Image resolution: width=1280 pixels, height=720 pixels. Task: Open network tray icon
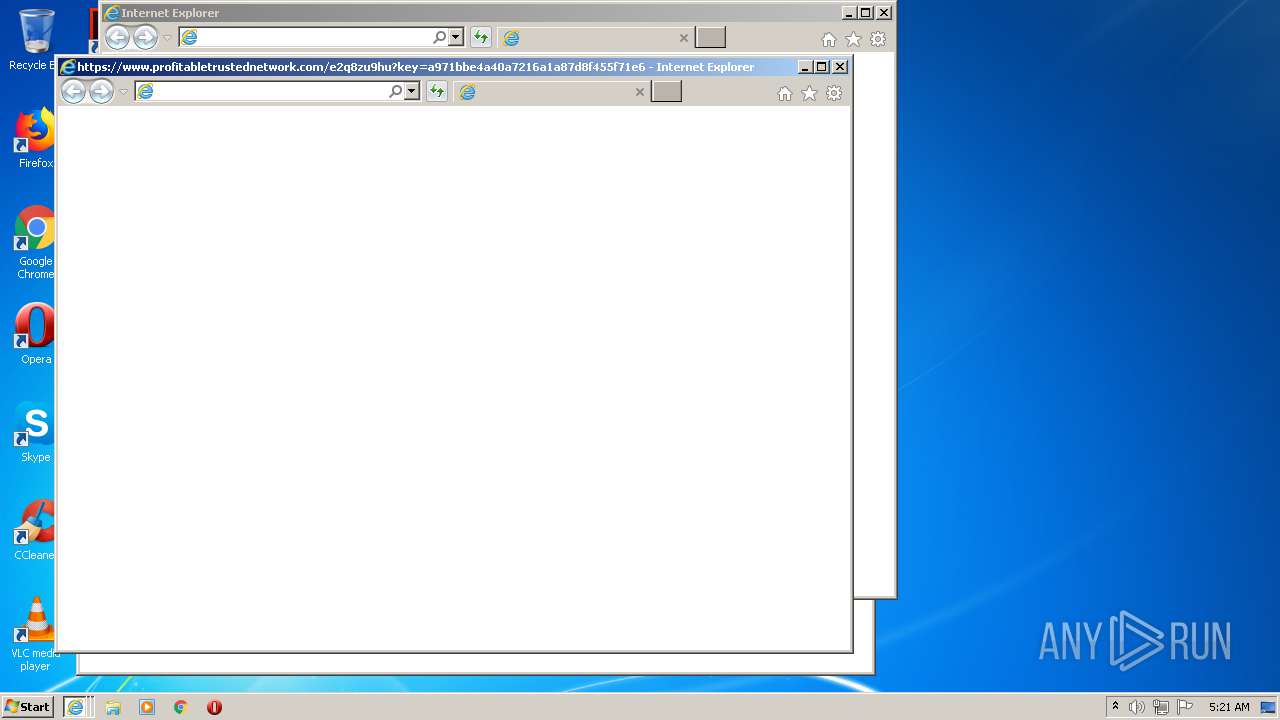point(1161,707)
